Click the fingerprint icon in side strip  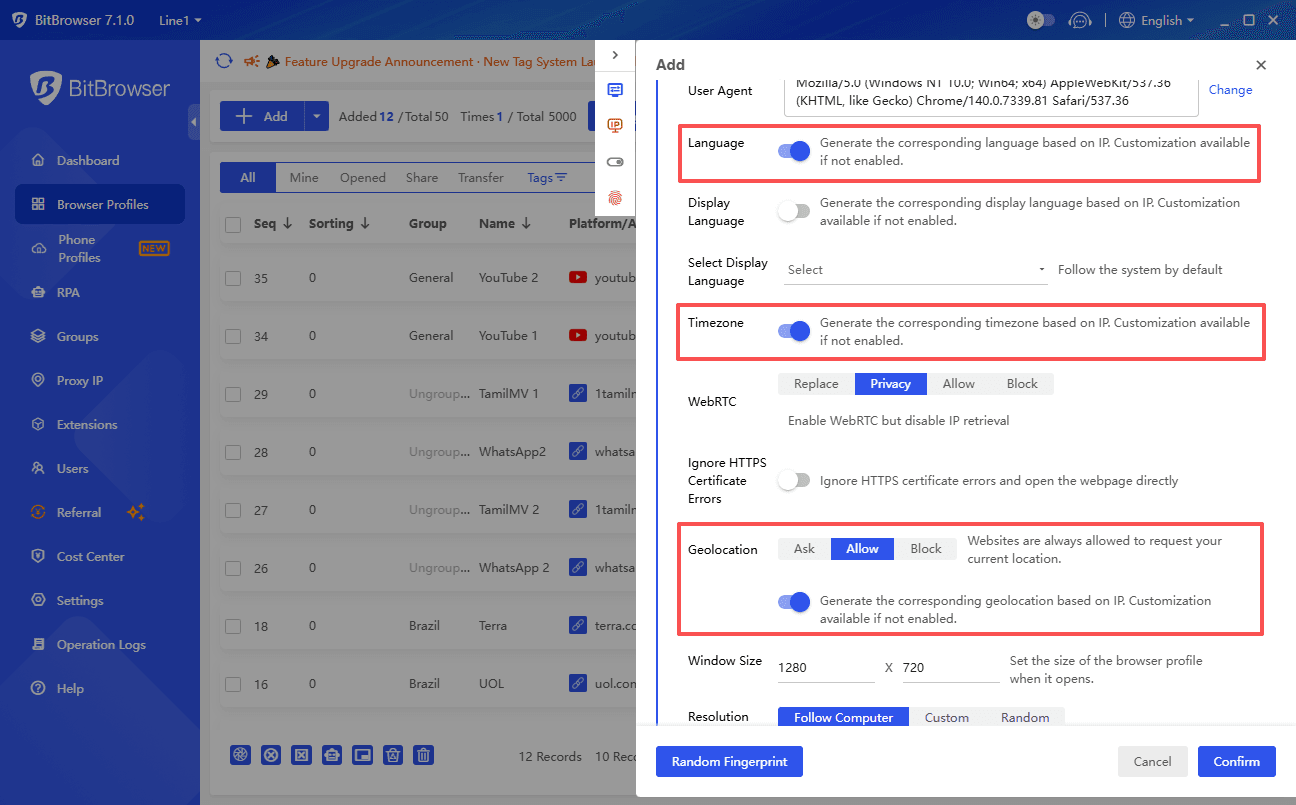615,197
